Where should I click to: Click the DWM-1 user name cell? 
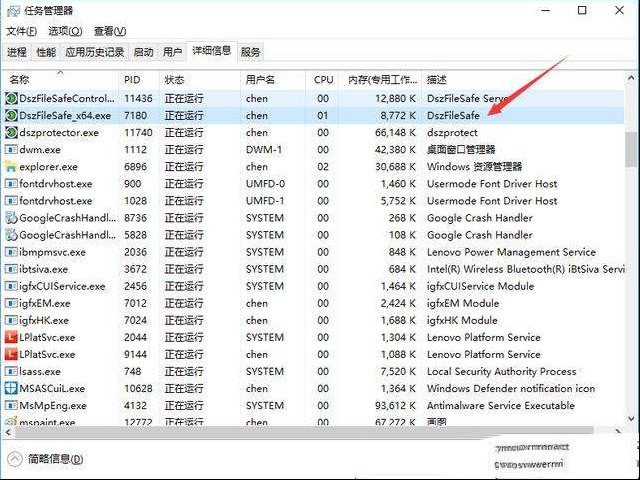coord(264,150)
